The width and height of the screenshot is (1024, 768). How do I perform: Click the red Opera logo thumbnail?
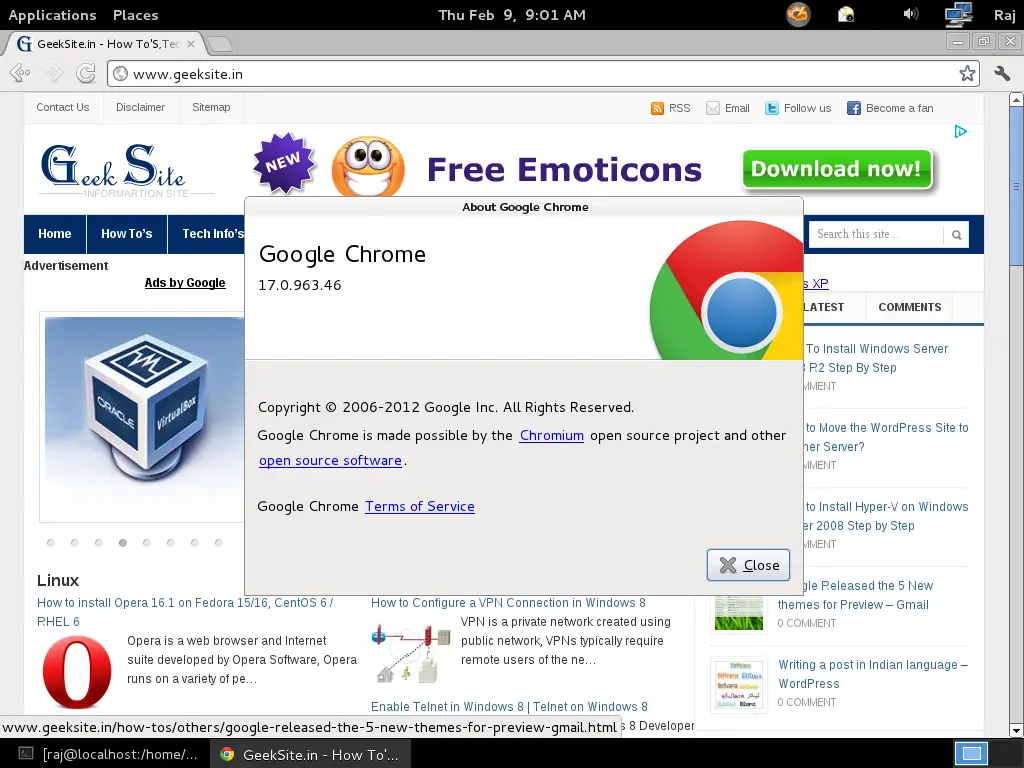pos(77,672)
